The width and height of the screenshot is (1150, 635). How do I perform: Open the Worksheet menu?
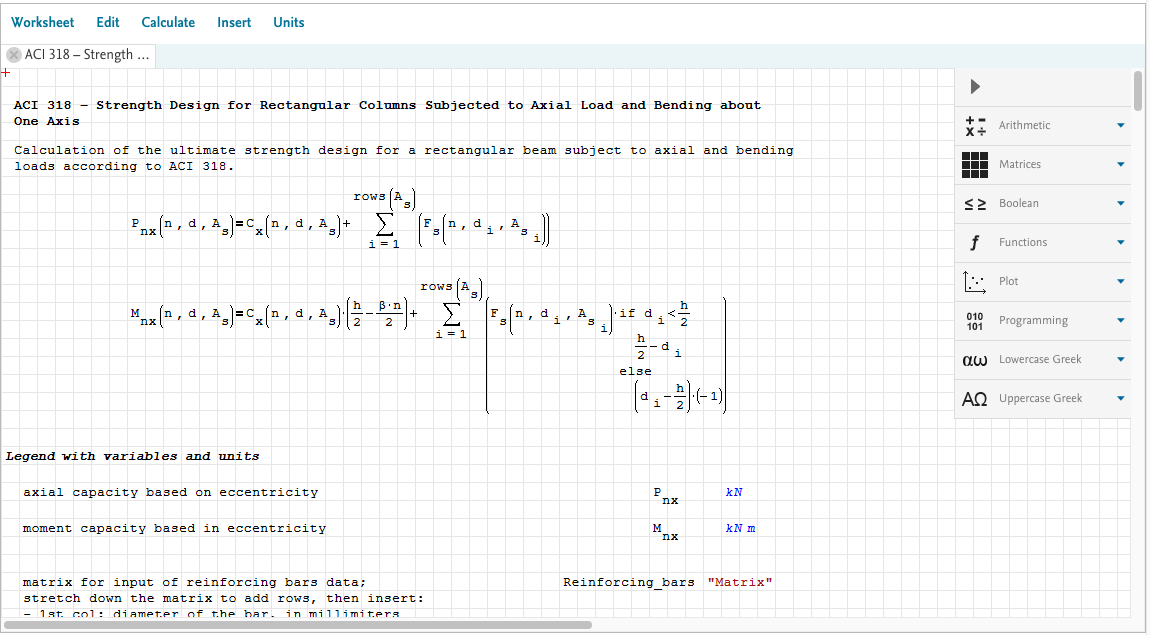point(42,22)
